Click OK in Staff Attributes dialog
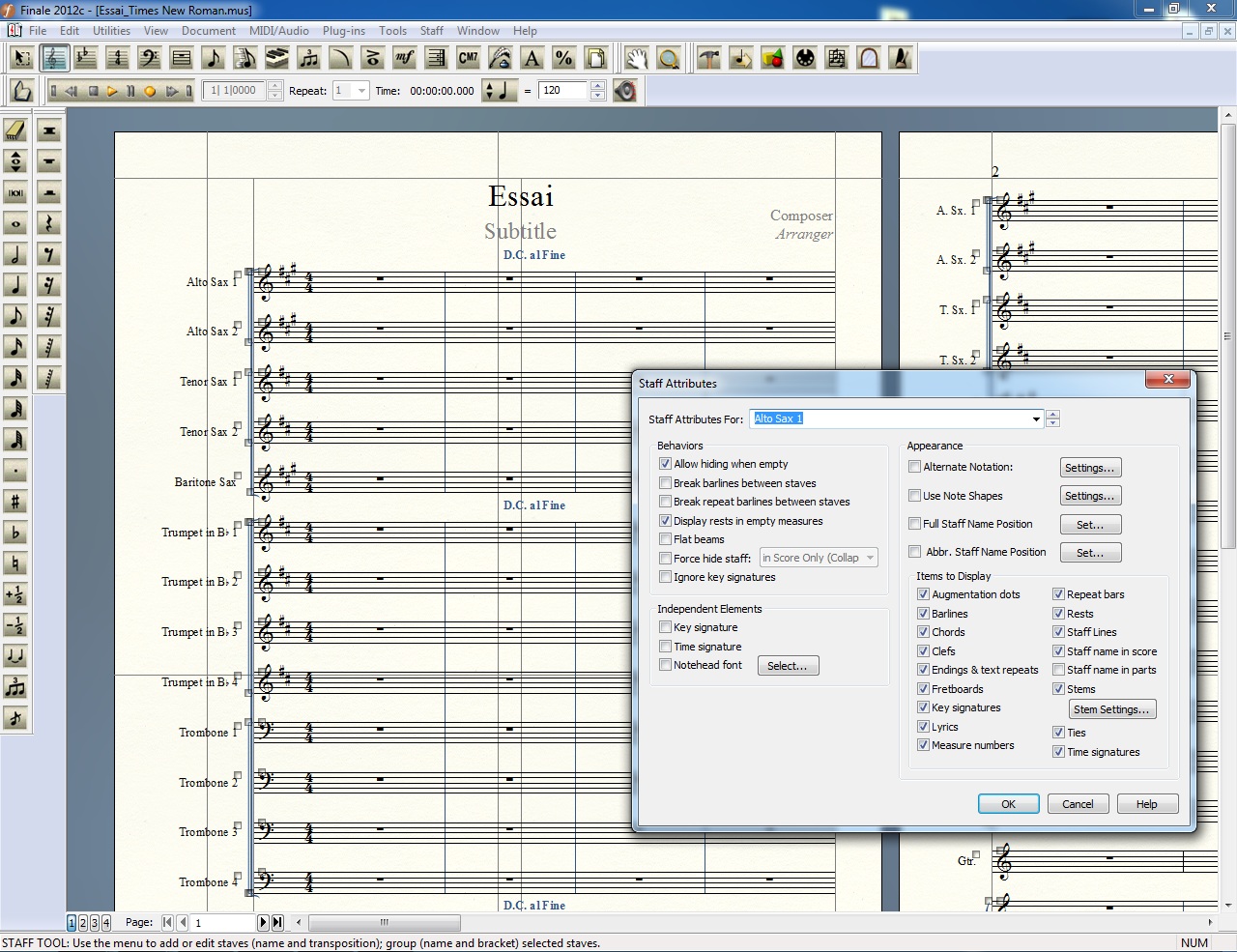Screen dimensions: 1237x952 pyautogui.click(x=1008, y=804)
